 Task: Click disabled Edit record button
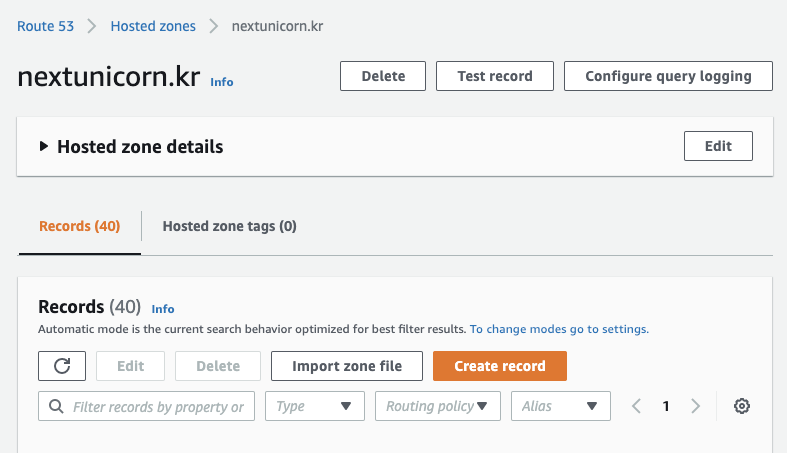[x=130, y=366]
